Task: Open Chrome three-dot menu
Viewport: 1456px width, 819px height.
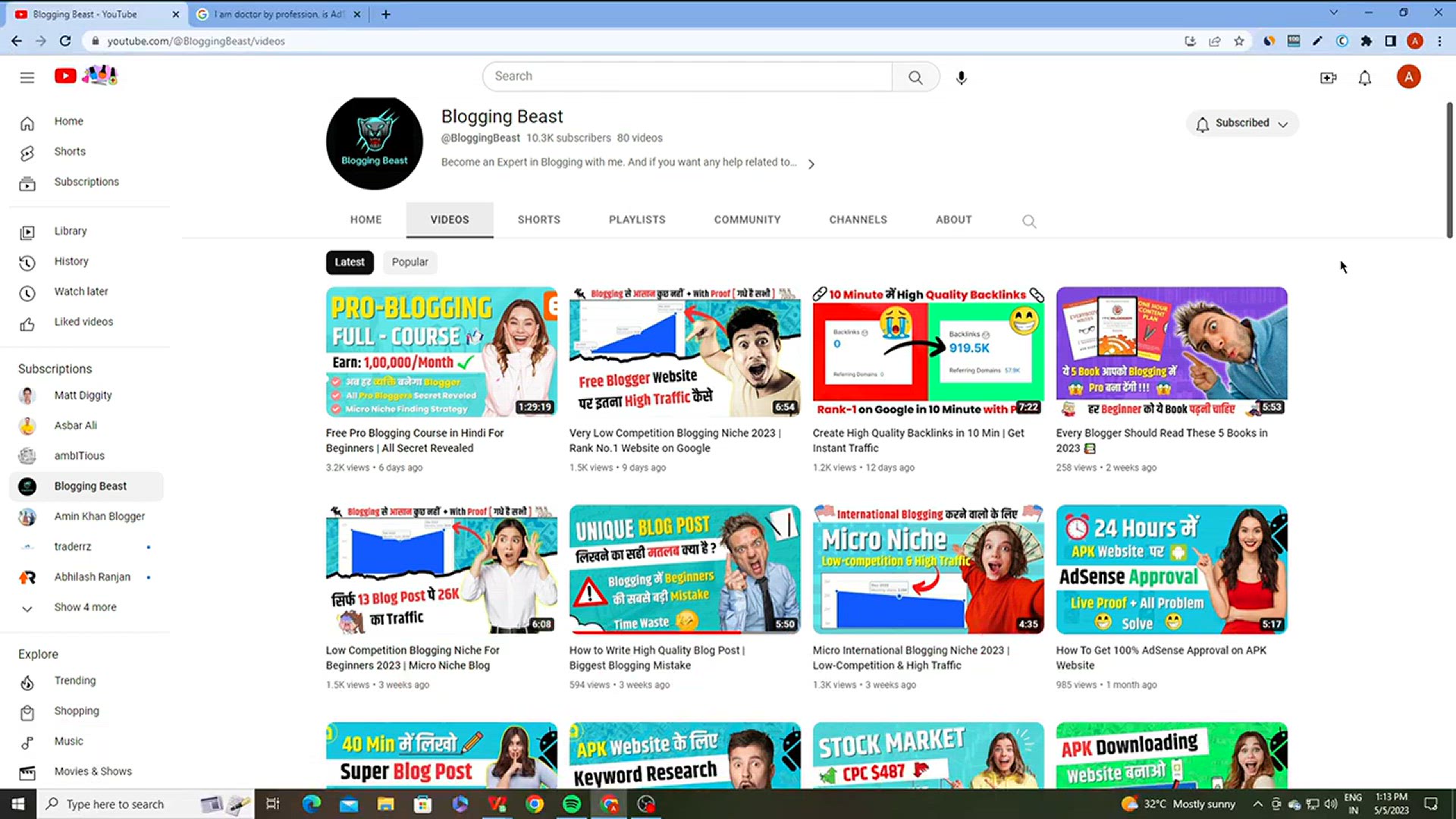Action: pos(1439,41)
